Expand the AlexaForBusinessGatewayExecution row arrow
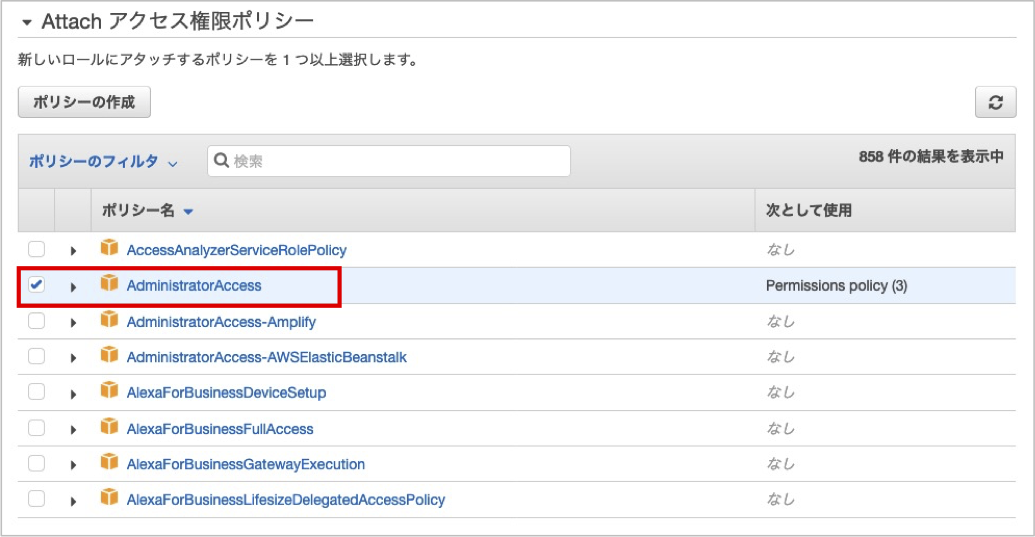The width and height of the screenshot is (1035, 537). 73,465
